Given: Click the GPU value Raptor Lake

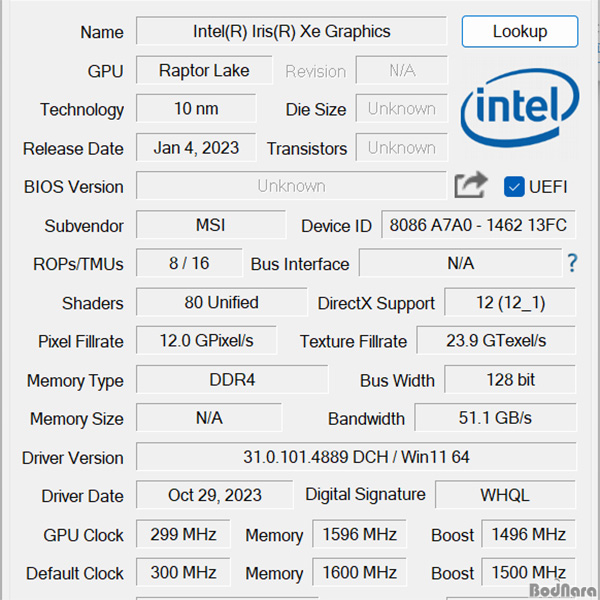Looking at the screenshot, I should [204, 70].
